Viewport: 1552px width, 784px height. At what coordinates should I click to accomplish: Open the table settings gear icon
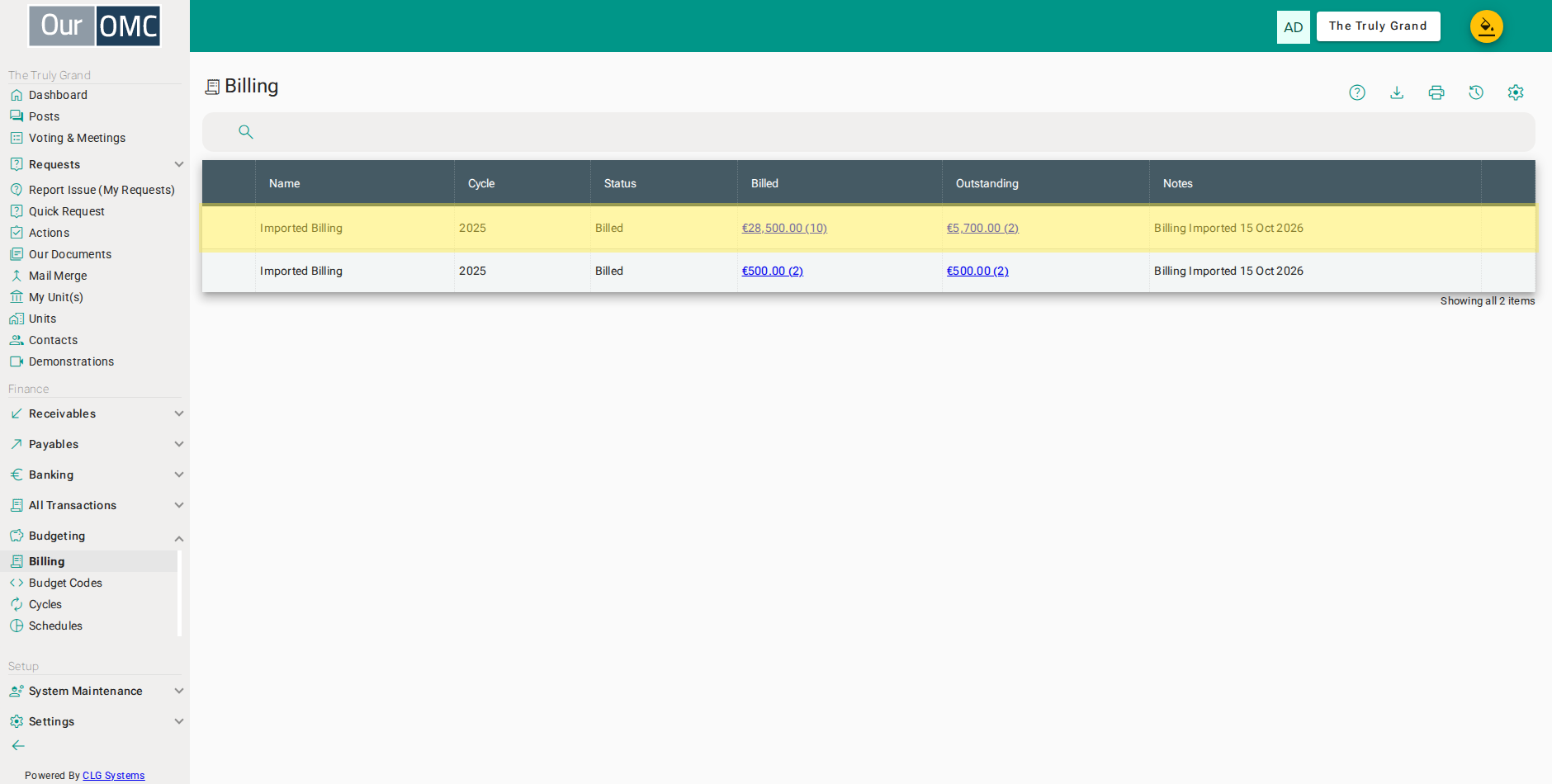coord(1516,92)
